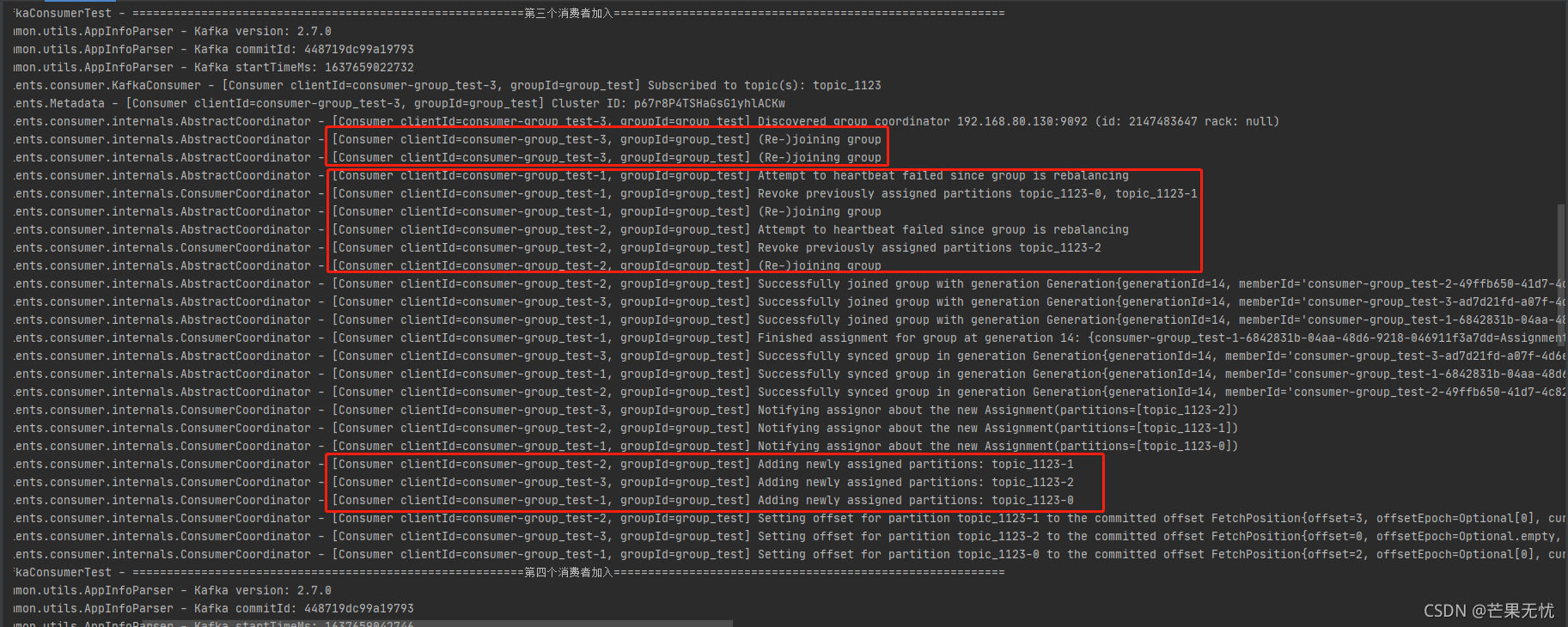The height and width of the screenshot is (627, 1568).
Task: Click the 'Discovered group coordinator 192.168.80.130:9092' line
Action: [x=646, y=121]
